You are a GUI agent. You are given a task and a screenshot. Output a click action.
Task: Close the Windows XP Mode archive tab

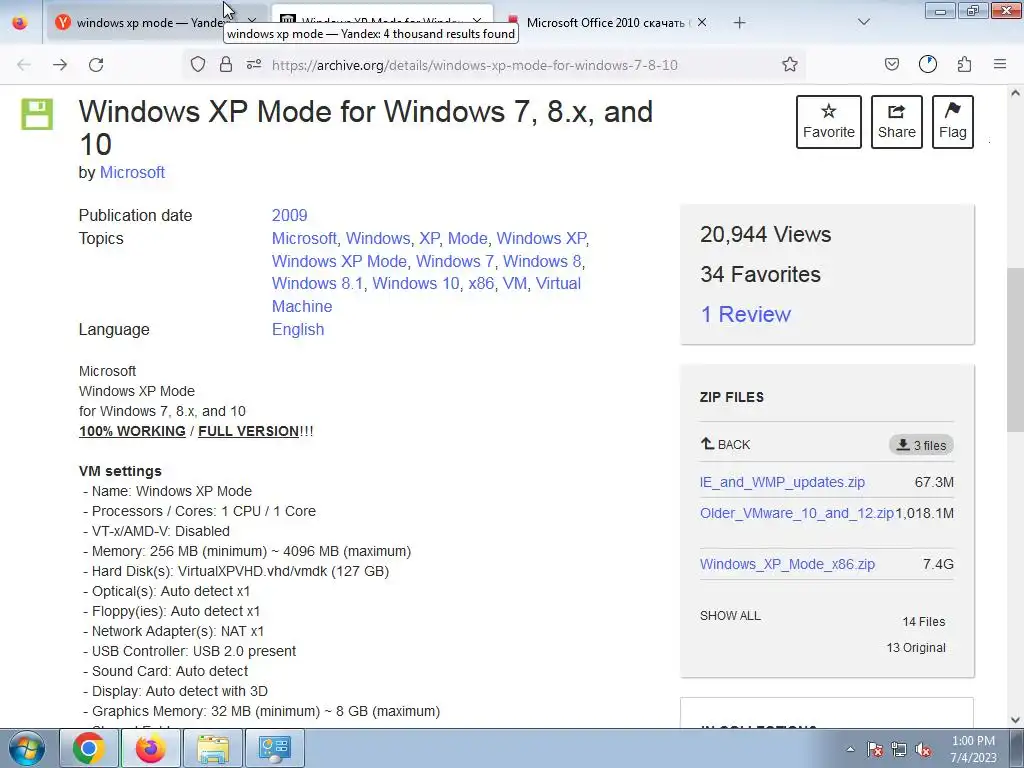tap(477, 20)
